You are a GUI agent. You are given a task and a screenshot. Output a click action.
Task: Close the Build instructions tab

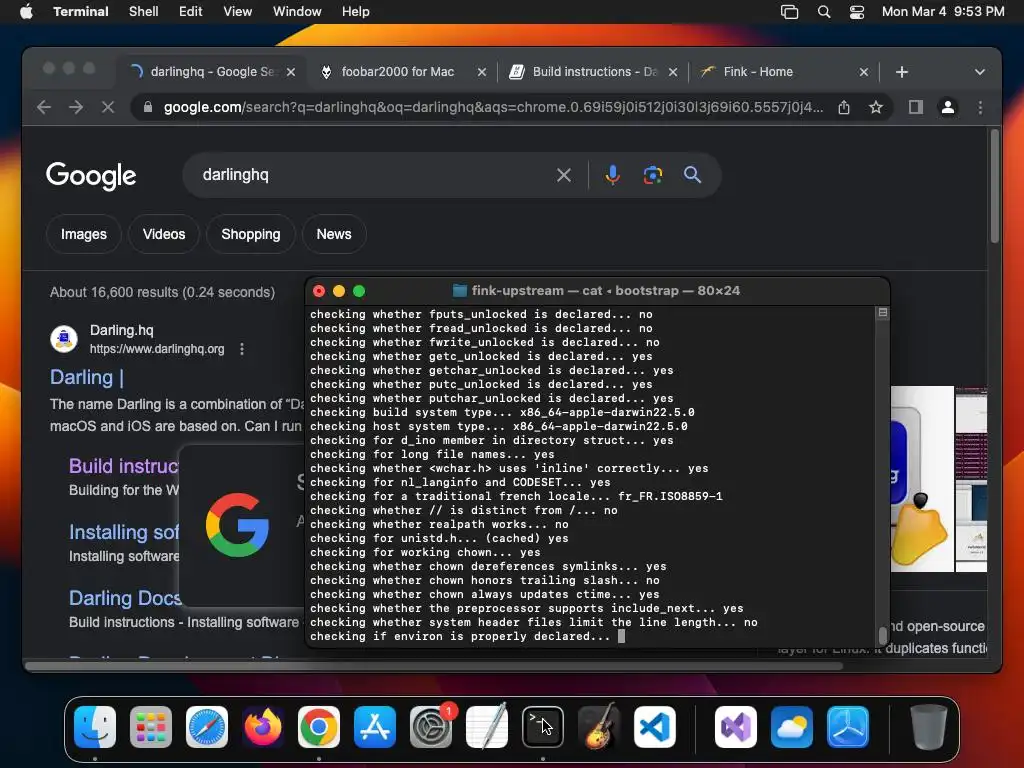tap(673, 72)
